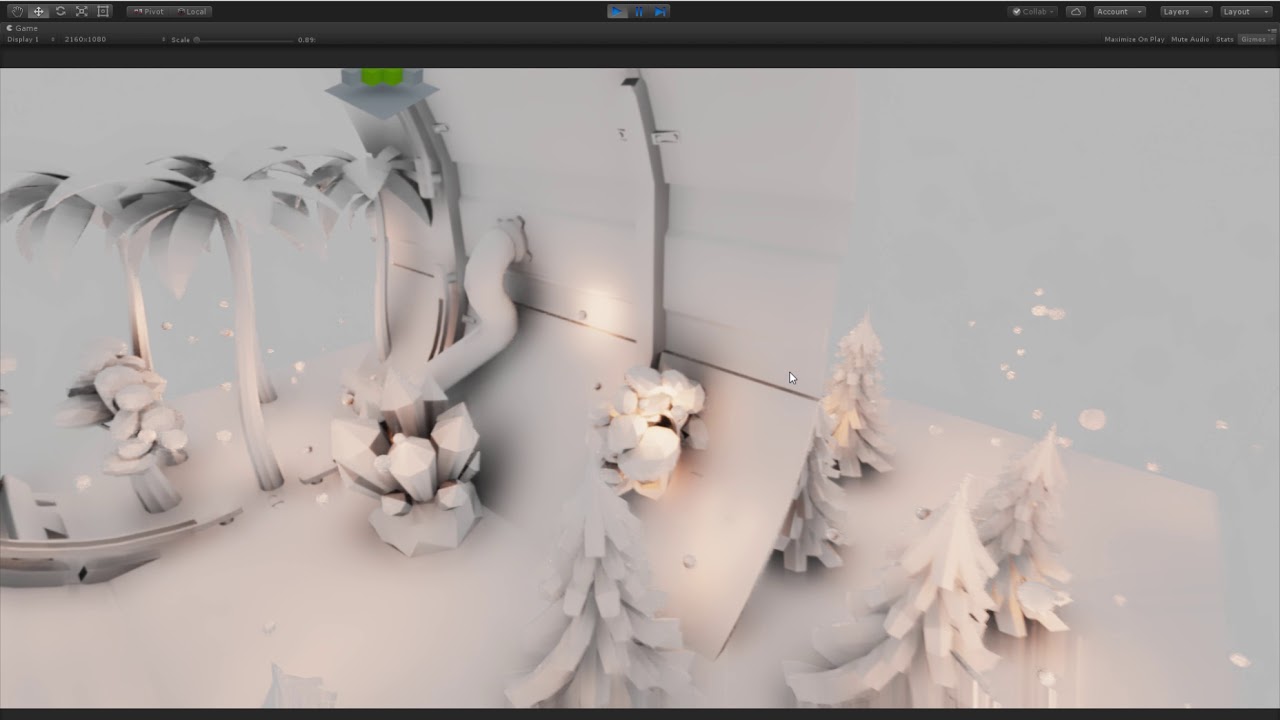
Task: Adjust the Scale slider
Action: point(245,39)
